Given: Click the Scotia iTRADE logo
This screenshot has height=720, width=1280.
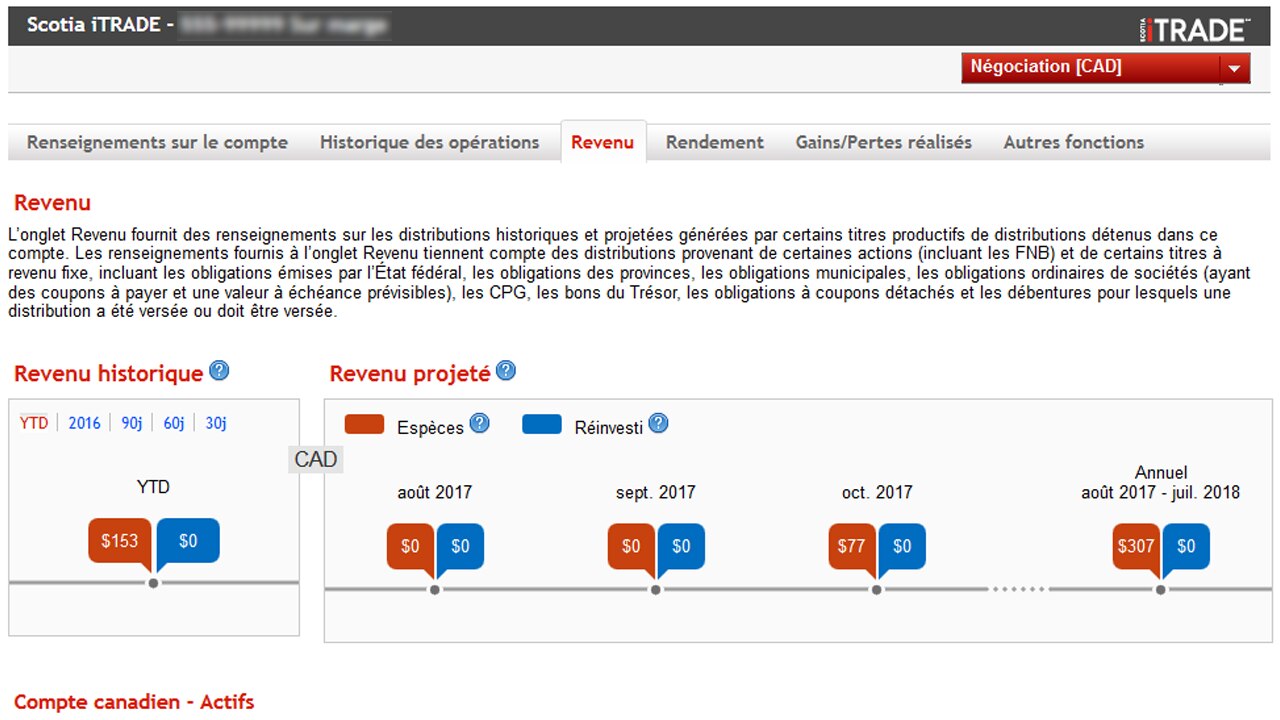Looking at the screenshot, I should click(x=1194, y=28).
